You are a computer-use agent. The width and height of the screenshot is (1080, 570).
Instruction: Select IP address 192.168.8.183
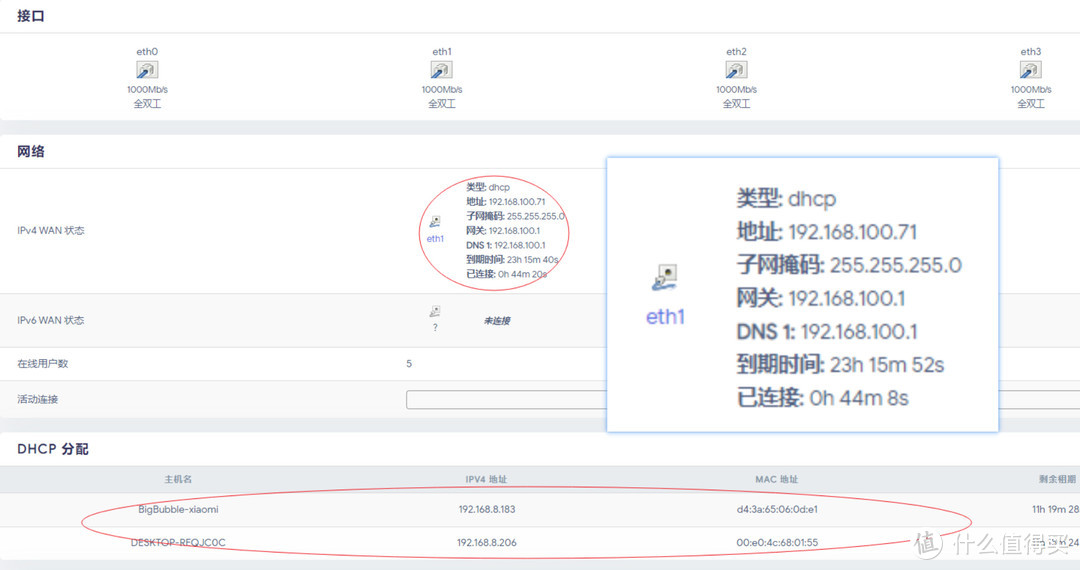[x=487, y=509]
